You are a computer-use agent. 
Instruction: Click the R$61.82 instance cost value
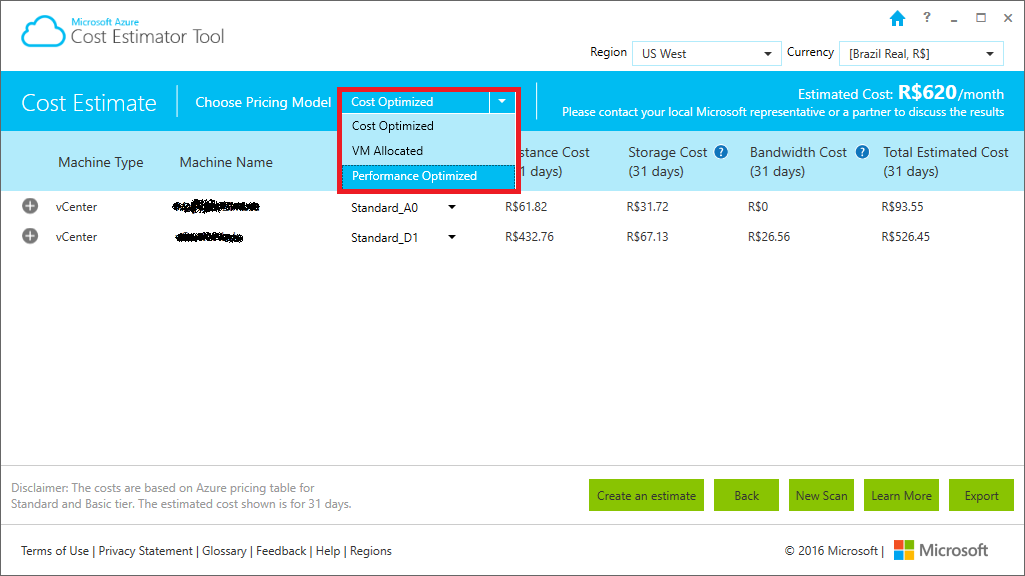pyautogui.click(x=526, y=207)
